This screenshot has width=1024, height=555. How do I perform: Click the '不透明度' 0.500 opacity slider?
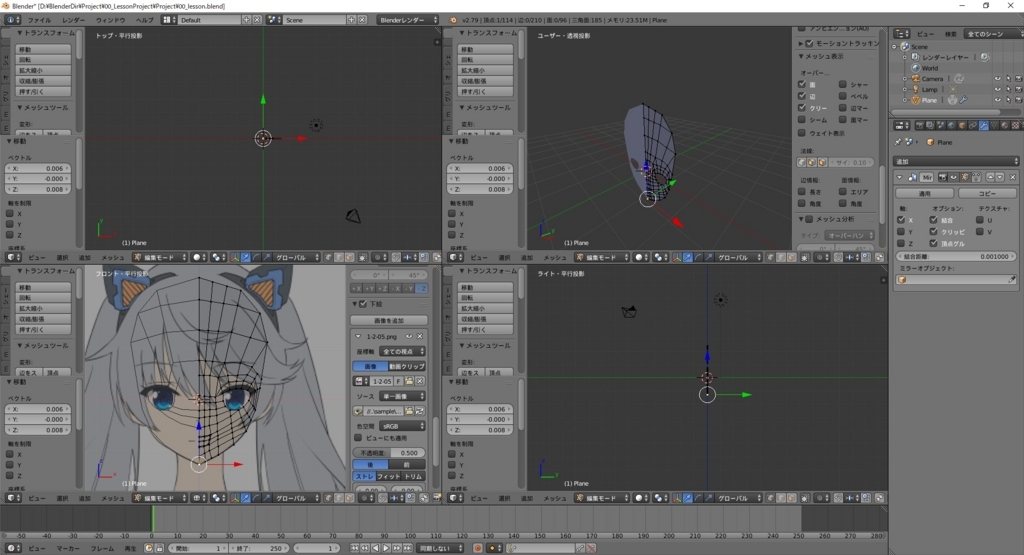[389, 452]
